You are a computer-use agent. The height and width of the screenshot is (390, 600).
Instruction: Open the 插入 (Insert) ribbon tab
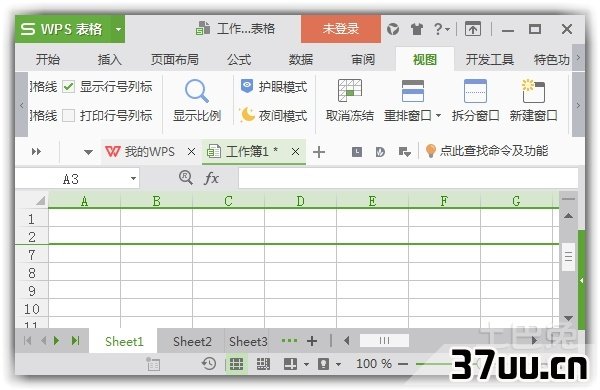pos(109,59)
